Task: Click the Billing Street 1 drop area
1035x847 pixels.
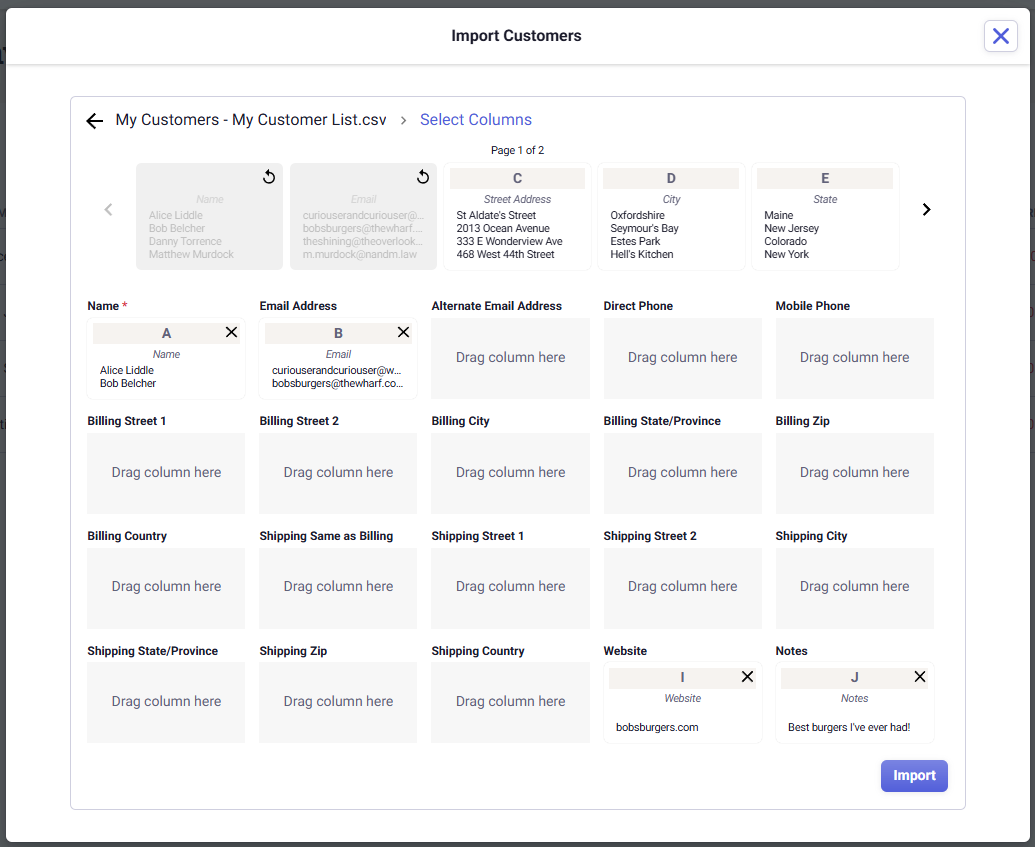Action: (x=166, y=473)
